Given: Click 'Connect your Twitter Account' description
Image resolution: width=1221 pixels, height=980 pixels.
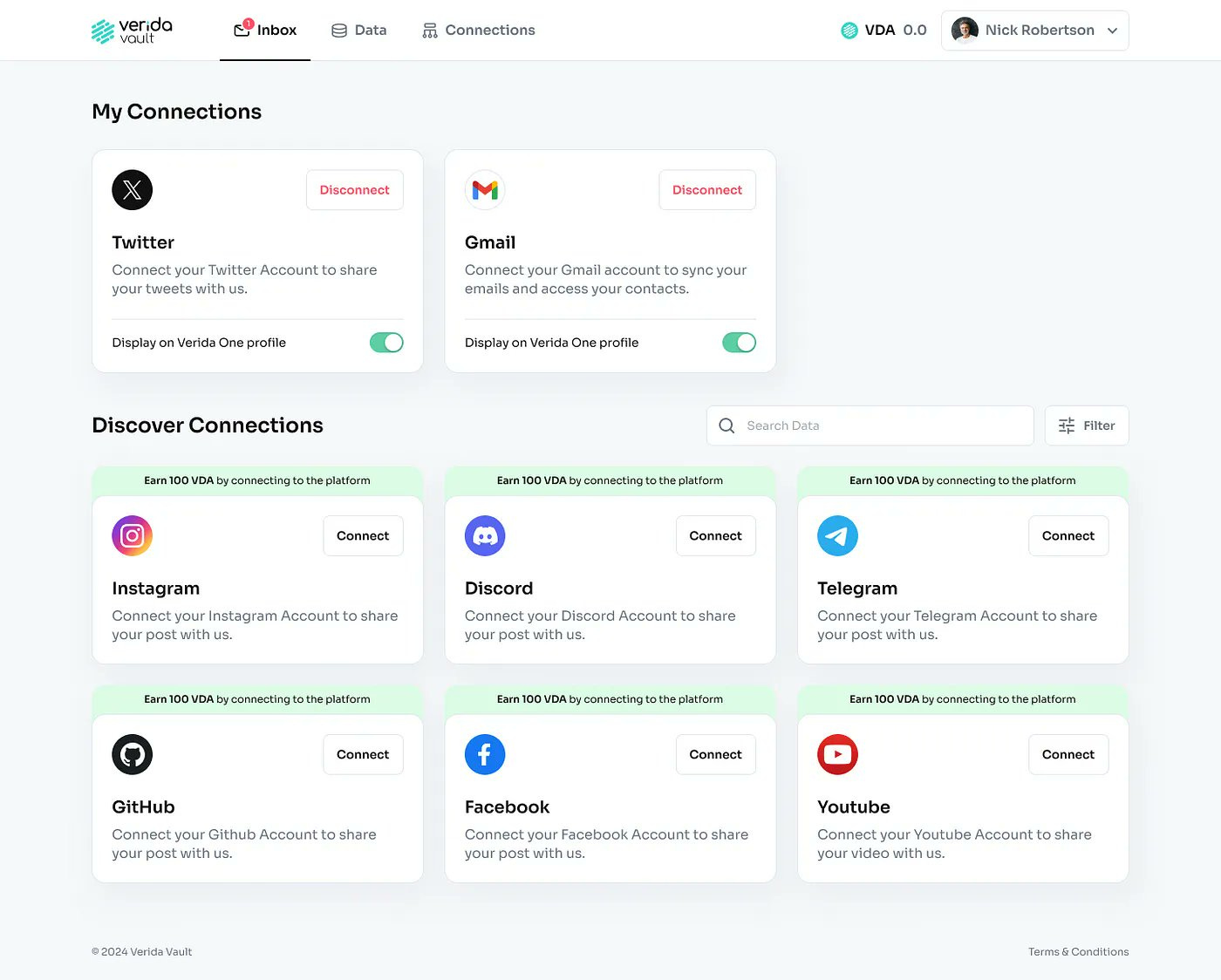Looking at the screenshot, I should (244, 279).
